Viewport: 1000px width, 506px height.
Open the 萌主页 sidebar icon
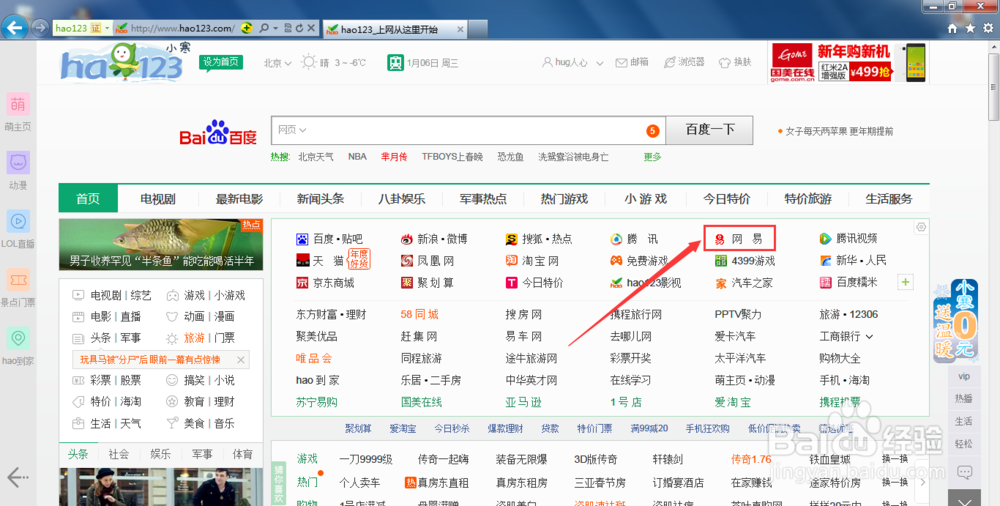click(x=18, y=104)
